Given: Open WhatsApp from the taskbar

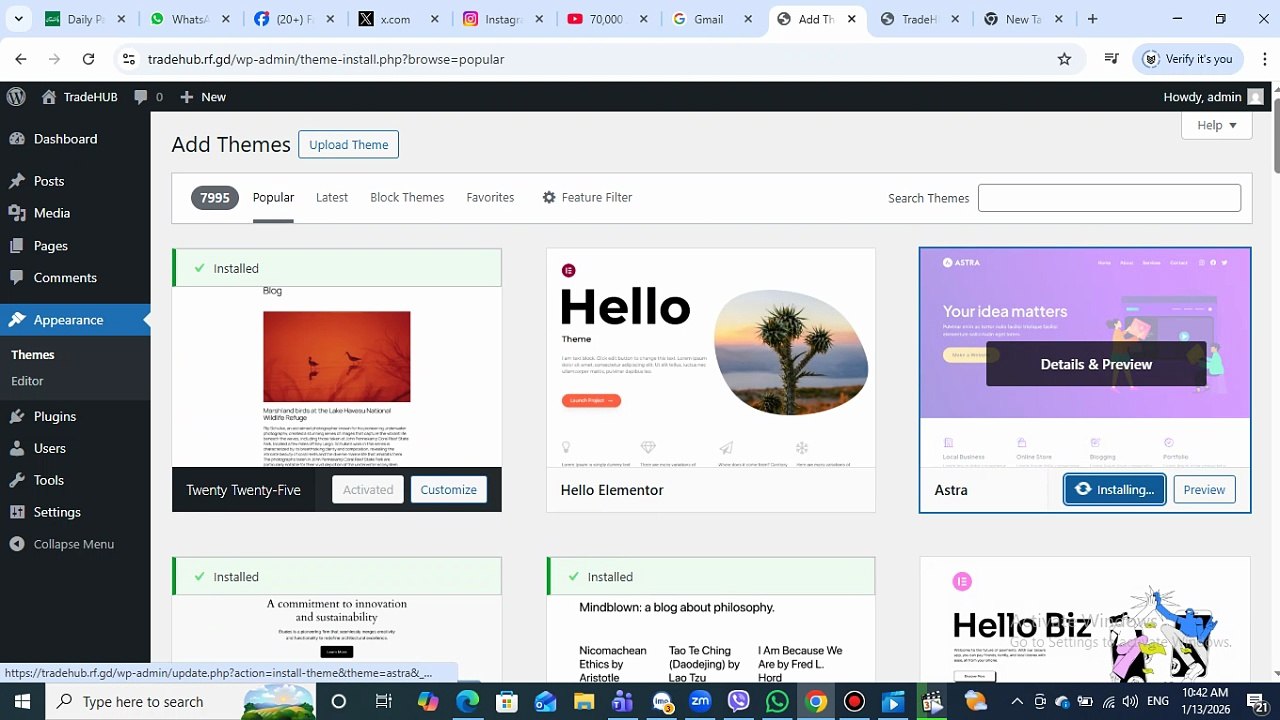Looking at the screenshot, I should pyautogui.click(x=777, y=702).
